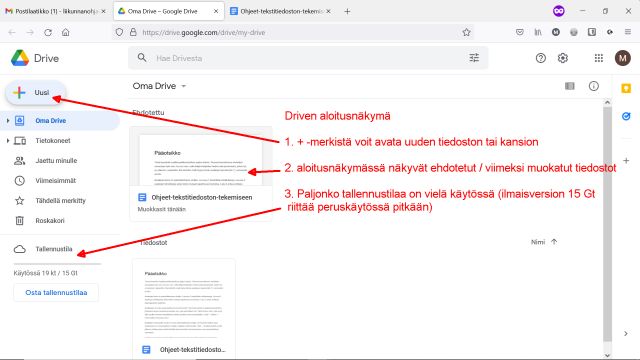This screenshot has height=360, width=640.
Task: Open Firefox application hamburger menu
Action: pyautogui.click(x=628, y=32)
